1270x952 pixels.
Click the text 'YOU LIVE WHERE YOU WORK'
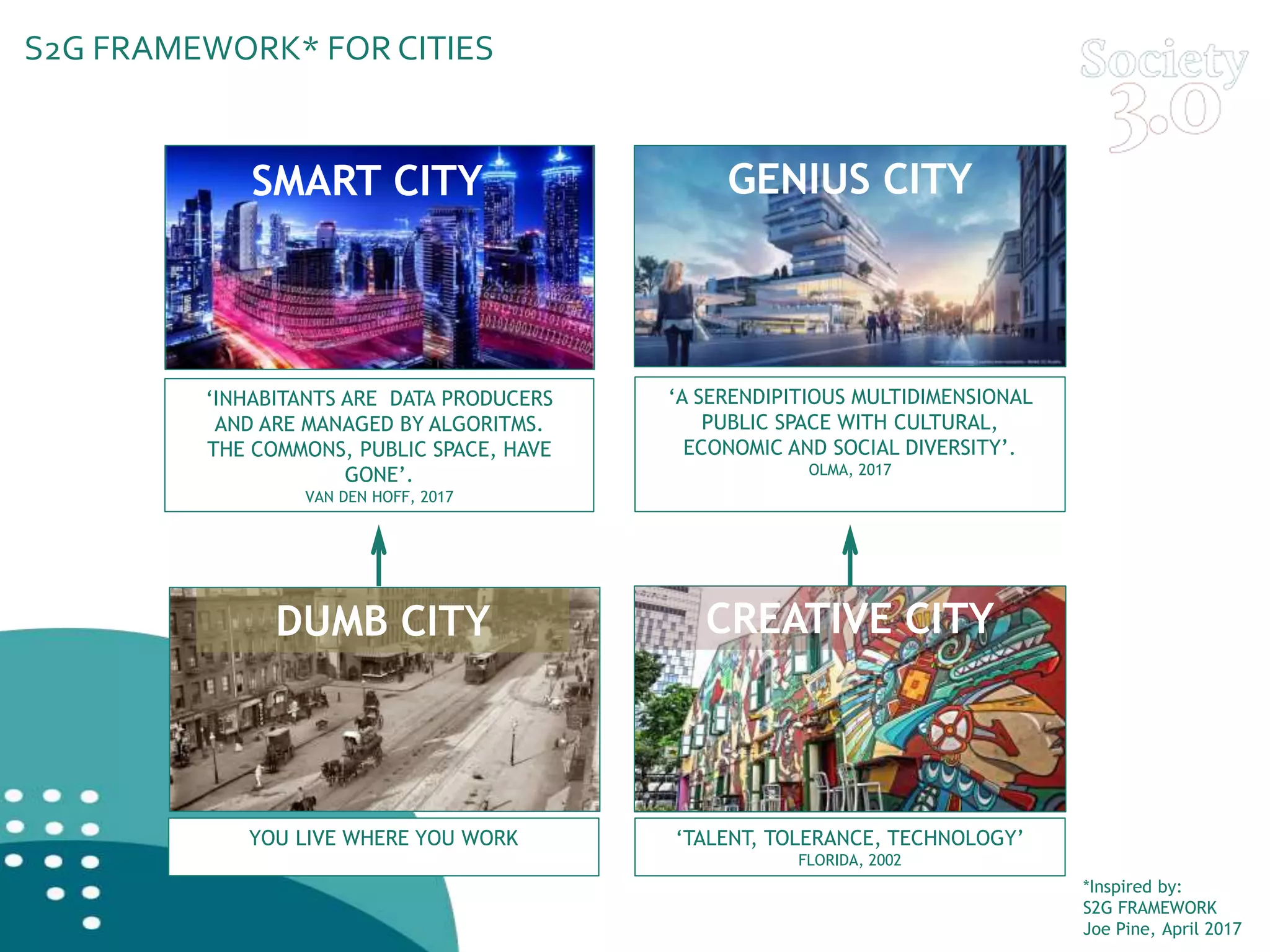click(x=383, y=838)
